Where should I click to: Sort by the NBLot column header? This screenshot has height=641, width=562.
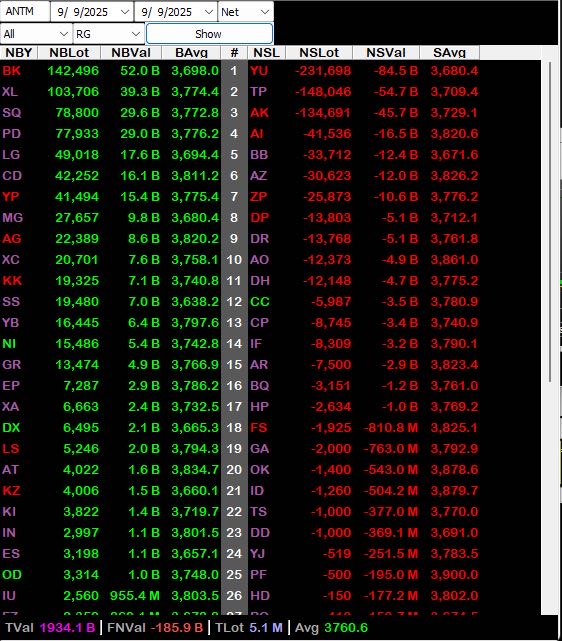[69, 52]
